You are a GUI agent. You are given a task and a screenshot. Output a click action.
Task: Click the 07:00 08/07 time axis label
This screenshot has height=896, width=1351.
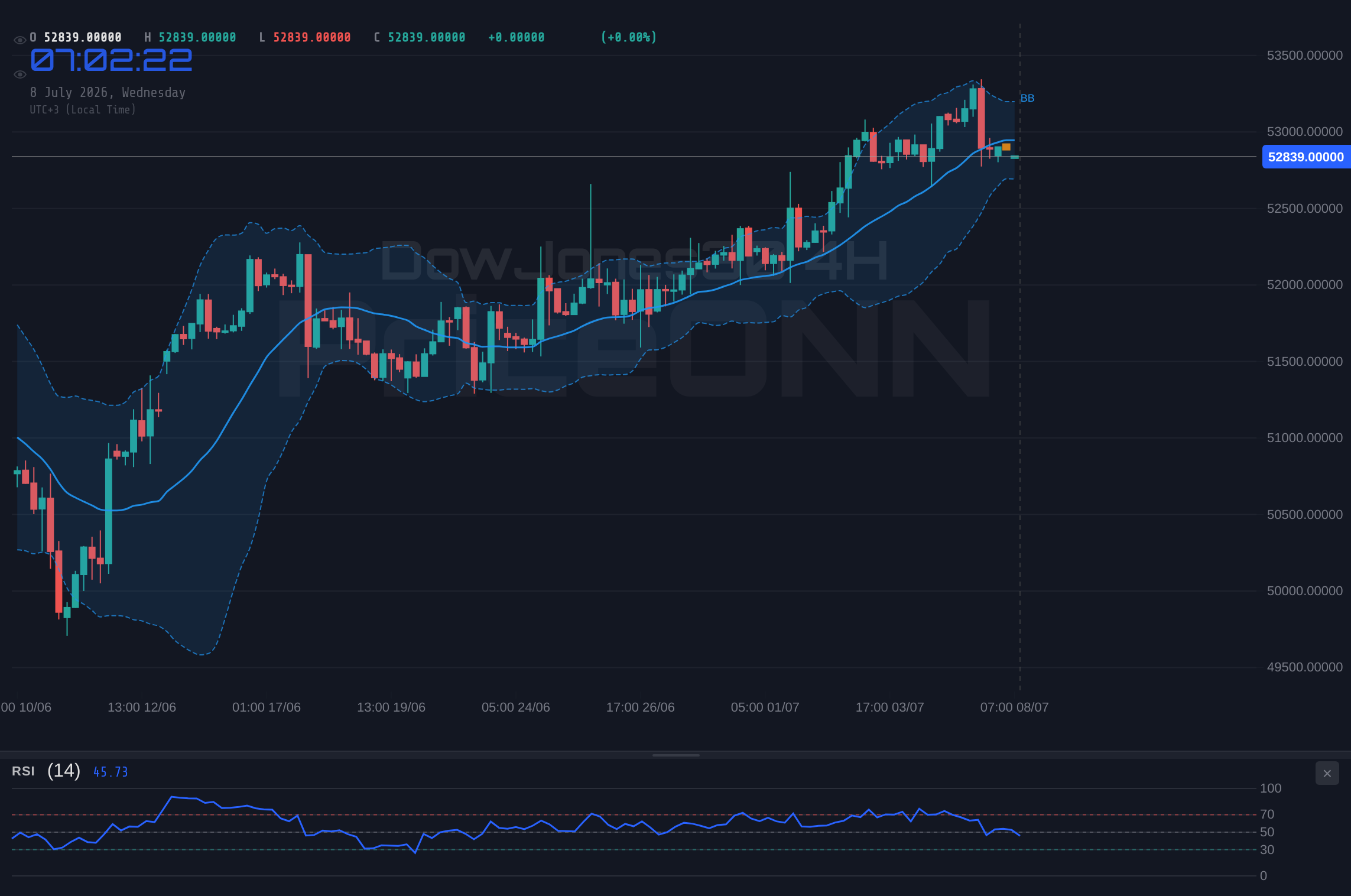[1015, 707]
